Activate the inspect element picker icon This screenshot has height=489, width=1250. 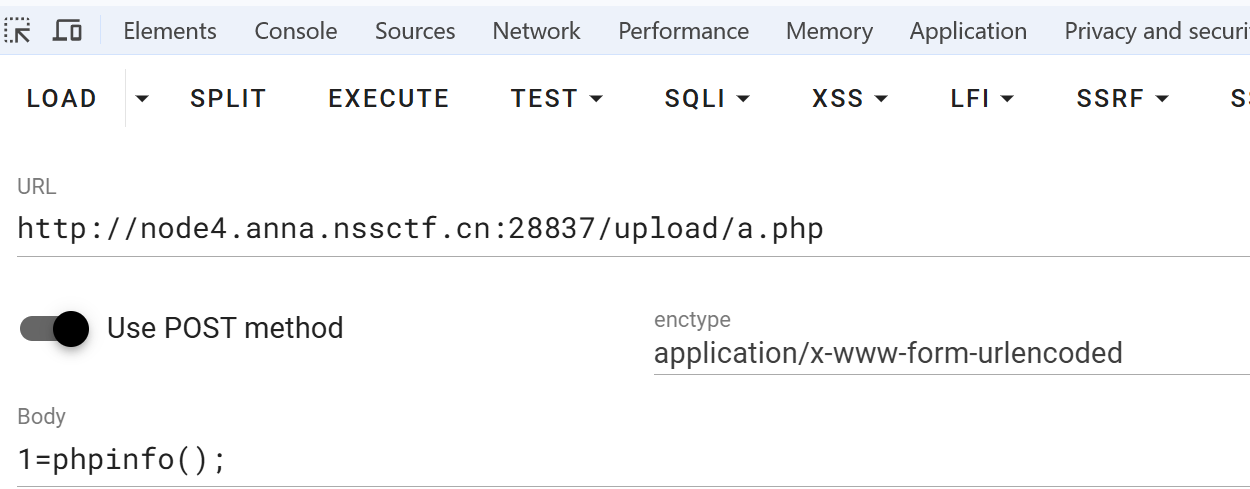coord(18,31)
